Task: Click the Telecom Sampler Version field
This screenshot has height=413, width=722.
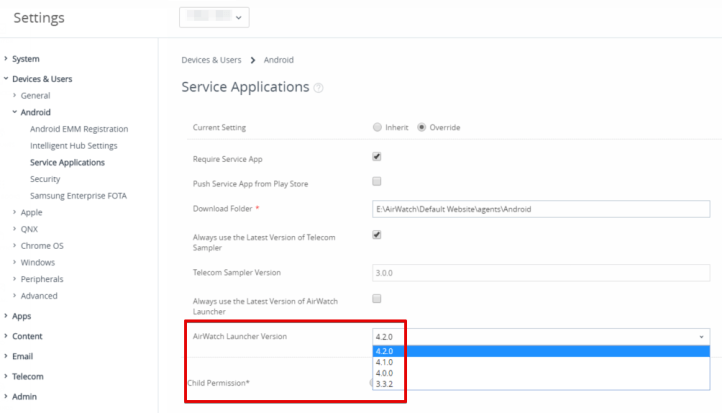Action: (x=540, y=272)
